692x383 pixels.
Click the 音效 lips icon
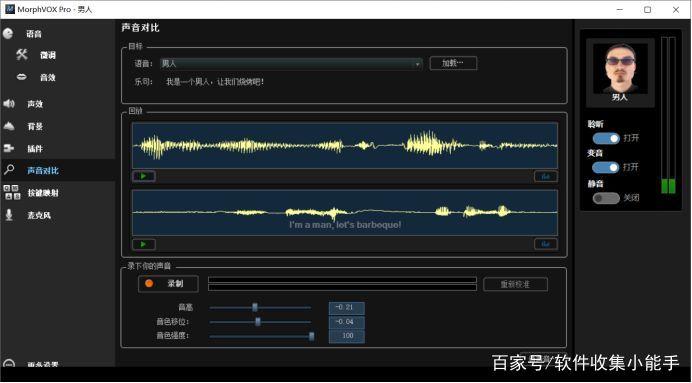[x=22, y=77]
